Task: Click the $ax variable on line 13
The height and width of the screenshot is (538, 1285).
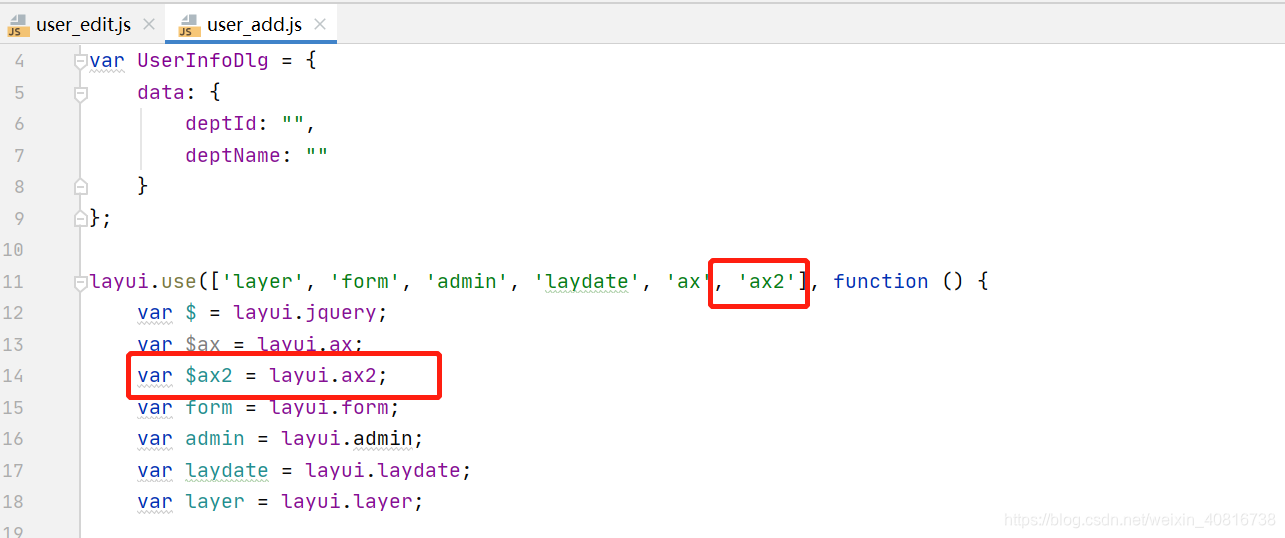Action: click(203, 345)
